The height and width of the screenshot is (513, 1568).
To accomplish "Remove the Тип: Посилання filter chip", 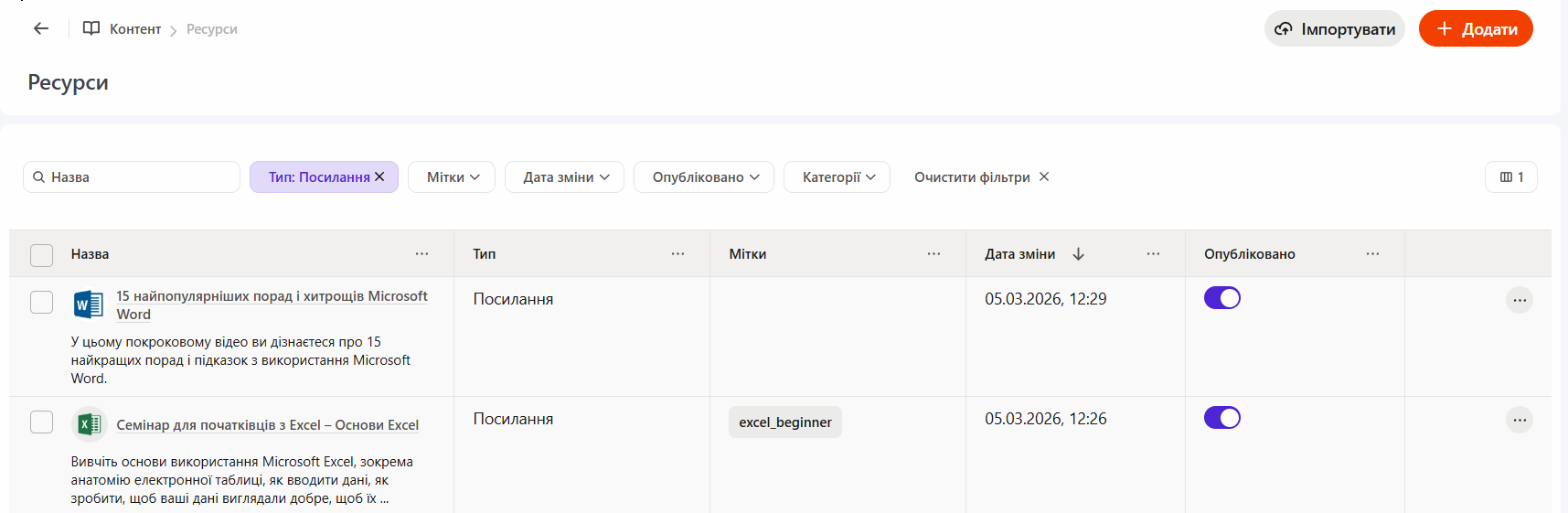I will [379, 176].
